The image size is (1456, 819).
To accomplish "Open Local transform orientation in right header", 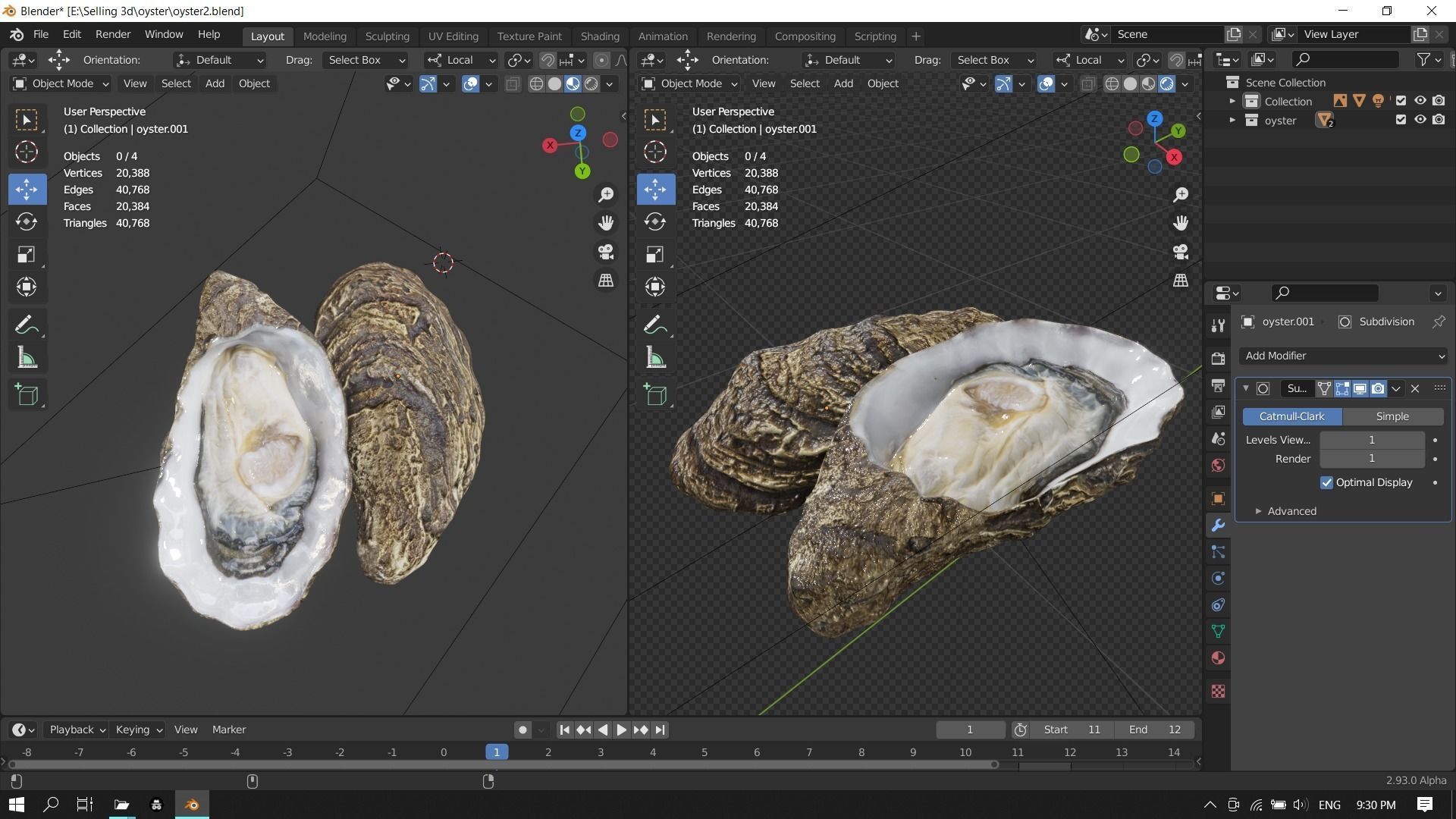I will tap(1090, 60).
